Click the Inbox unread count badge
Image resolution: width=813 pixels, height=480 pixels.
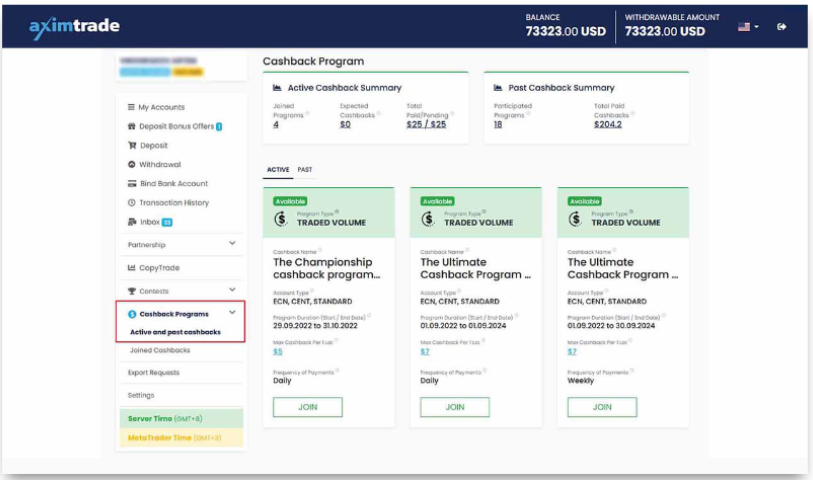tap(167, 222)
